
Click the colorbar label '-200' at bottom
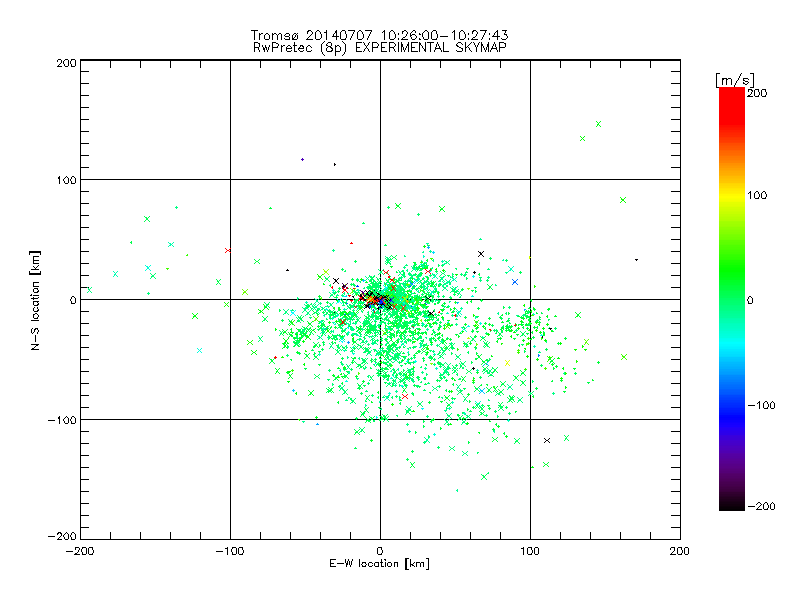coord(761,506)
